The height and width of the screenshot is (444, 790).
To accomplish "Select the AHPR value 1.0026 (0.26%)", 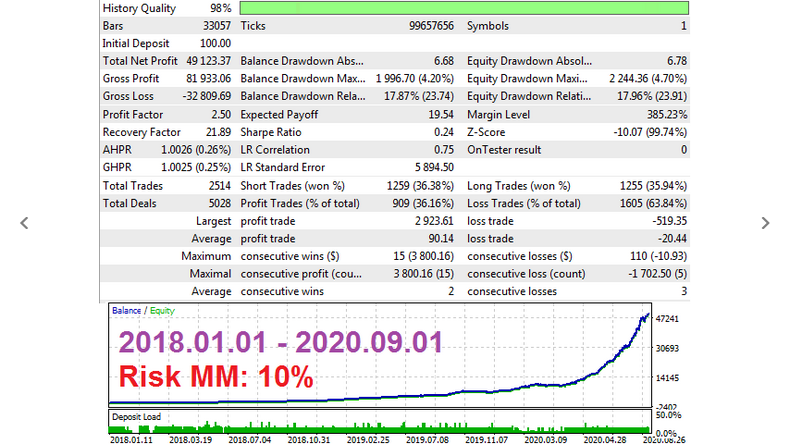I will (196, 150).
